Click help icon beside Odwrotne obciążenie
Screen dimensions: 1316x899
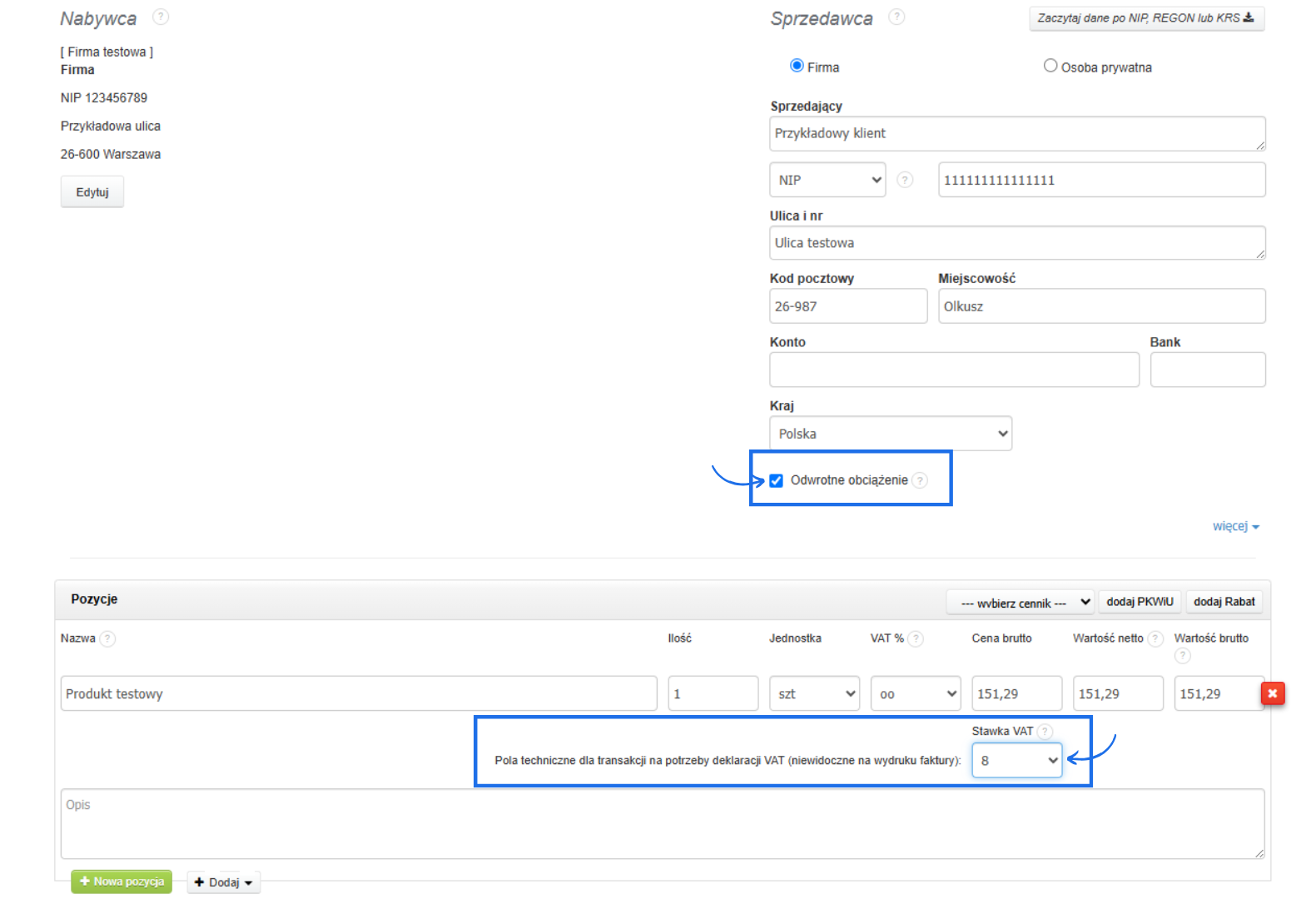[x=920, y=480]
